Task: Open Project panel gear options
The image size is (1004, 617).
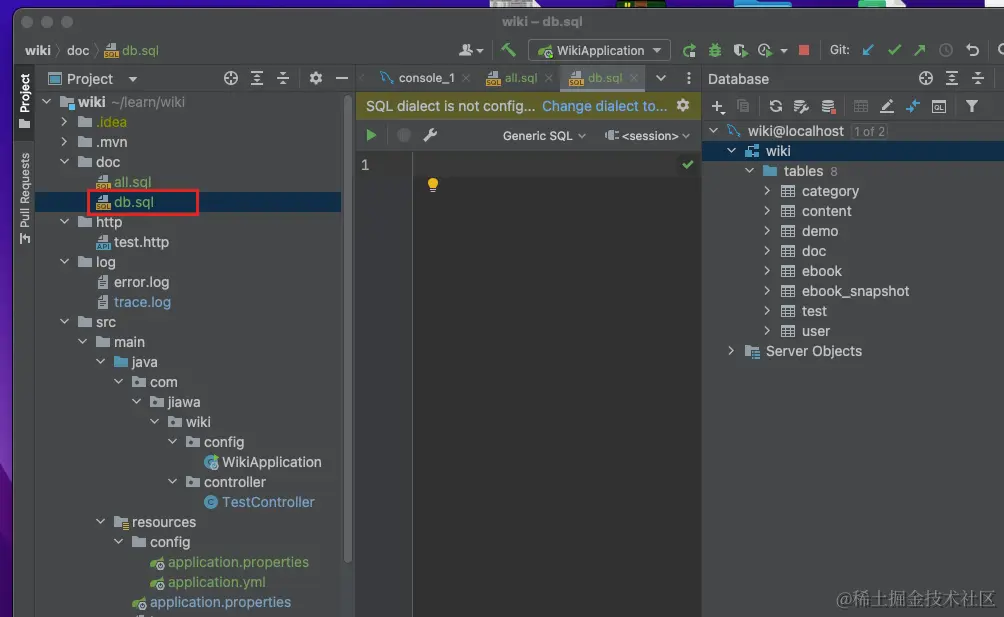Action: [x=316, y=78]
